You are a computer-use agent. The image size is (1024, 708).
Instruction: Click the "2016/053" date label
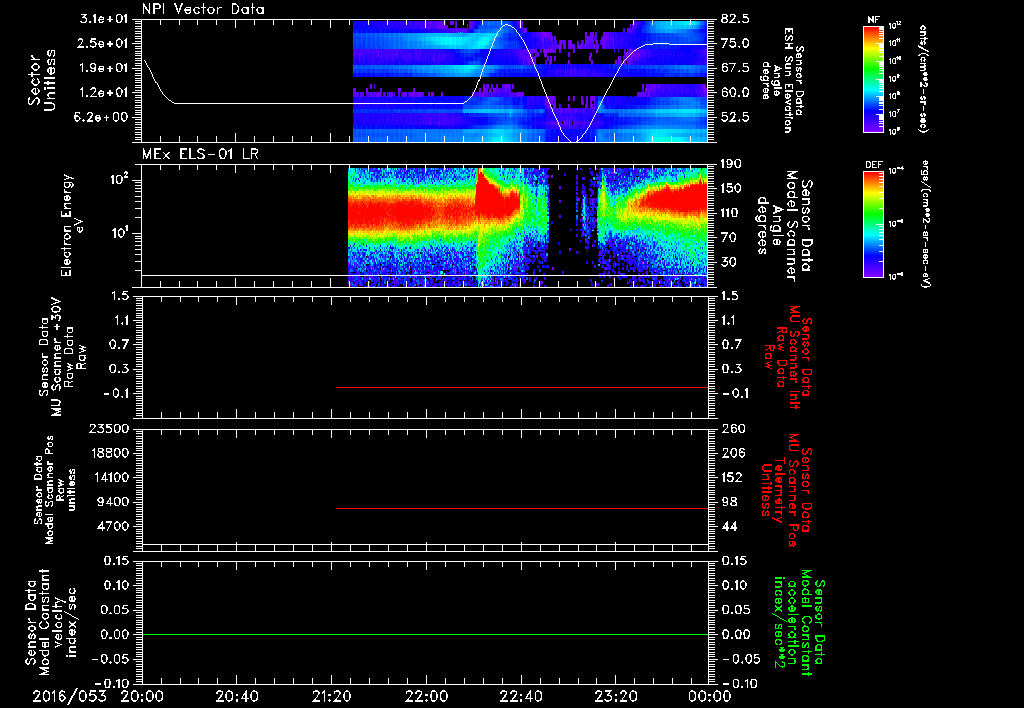[69, 696]
